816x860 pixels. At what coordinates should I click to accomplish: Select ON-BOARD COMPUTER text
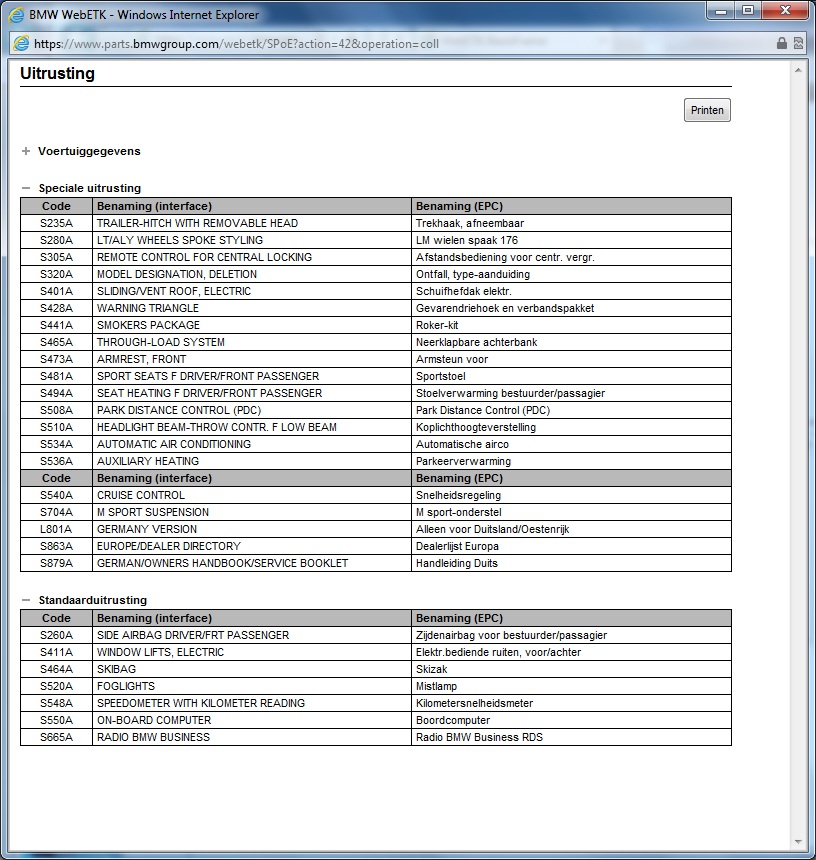[x=154, y=720]
